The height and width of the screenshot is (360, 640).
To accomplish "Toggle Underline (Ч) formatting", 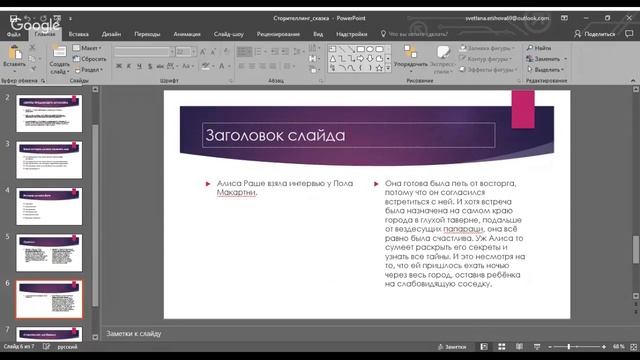I will [139, 66].
